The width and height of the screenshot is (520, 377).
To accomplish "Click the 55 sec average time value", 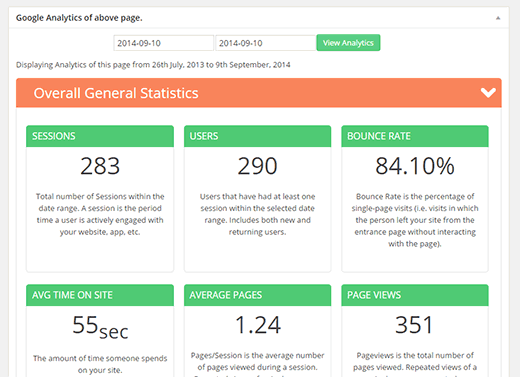I will click(100, 327).
